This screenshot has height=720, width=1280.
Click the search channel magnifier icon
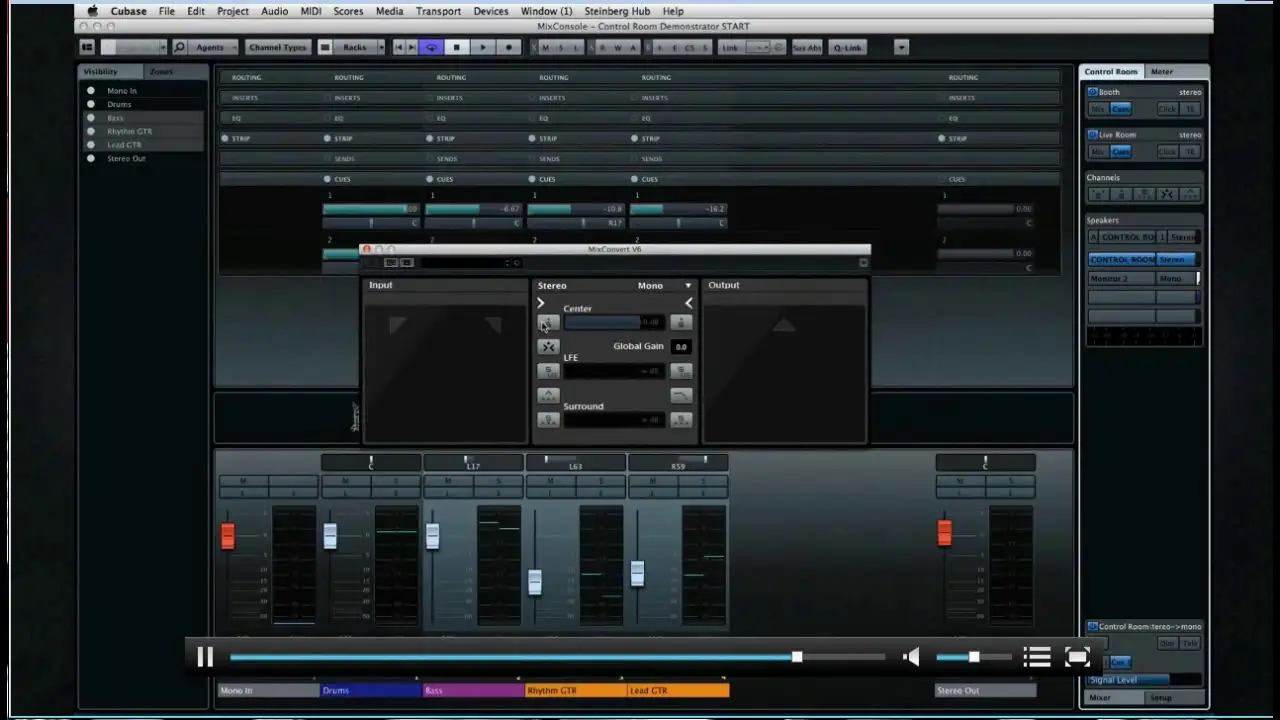point(179,47)
